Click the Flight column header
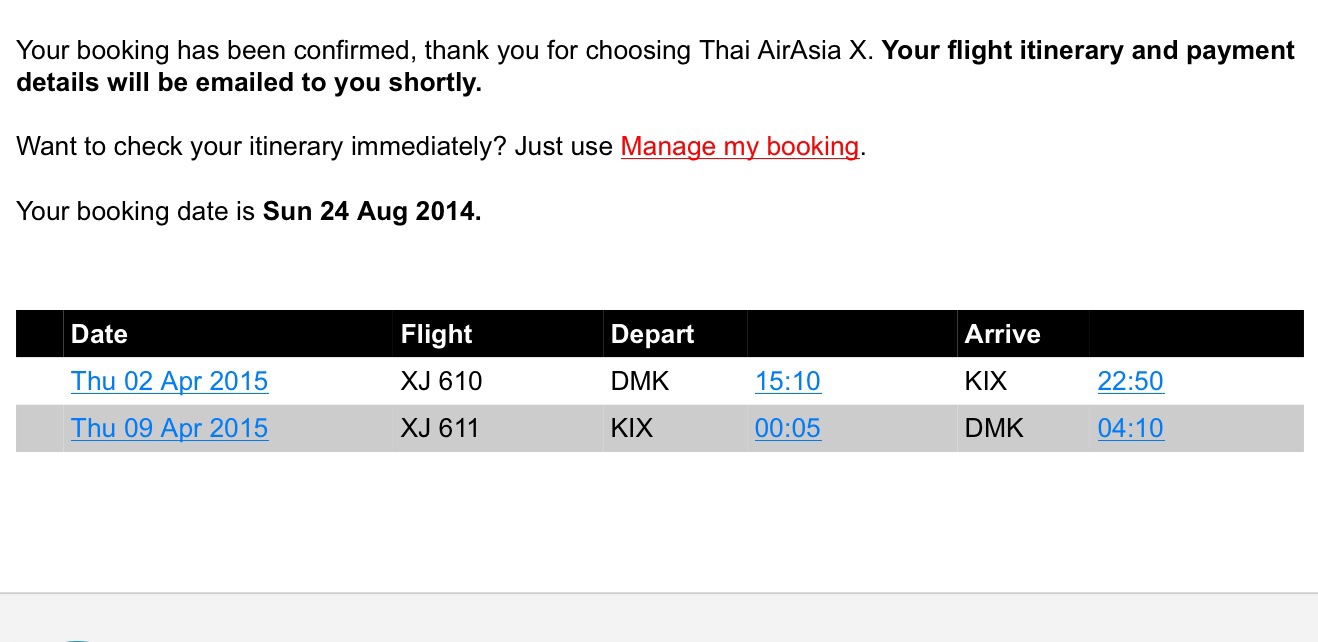The image size is (1318, 642). [436, 334]
